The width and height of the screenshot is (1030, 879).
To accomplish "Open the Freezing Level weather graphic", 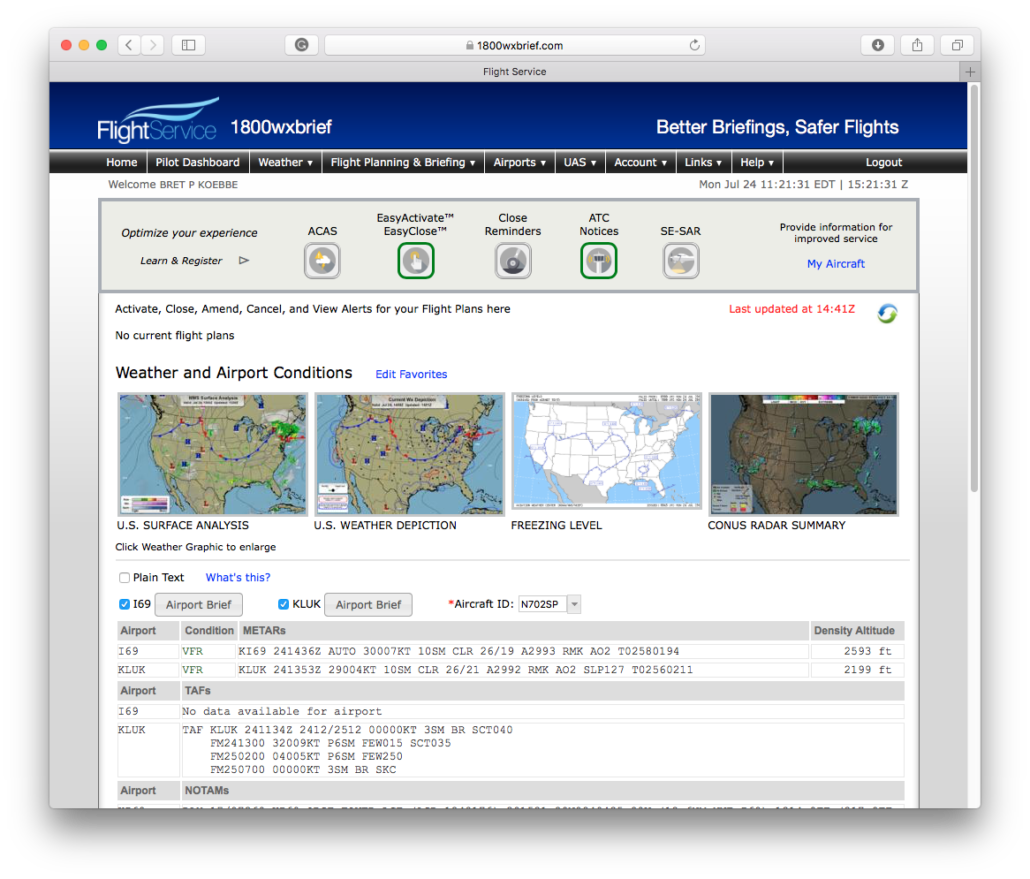I will pos(605,454).
